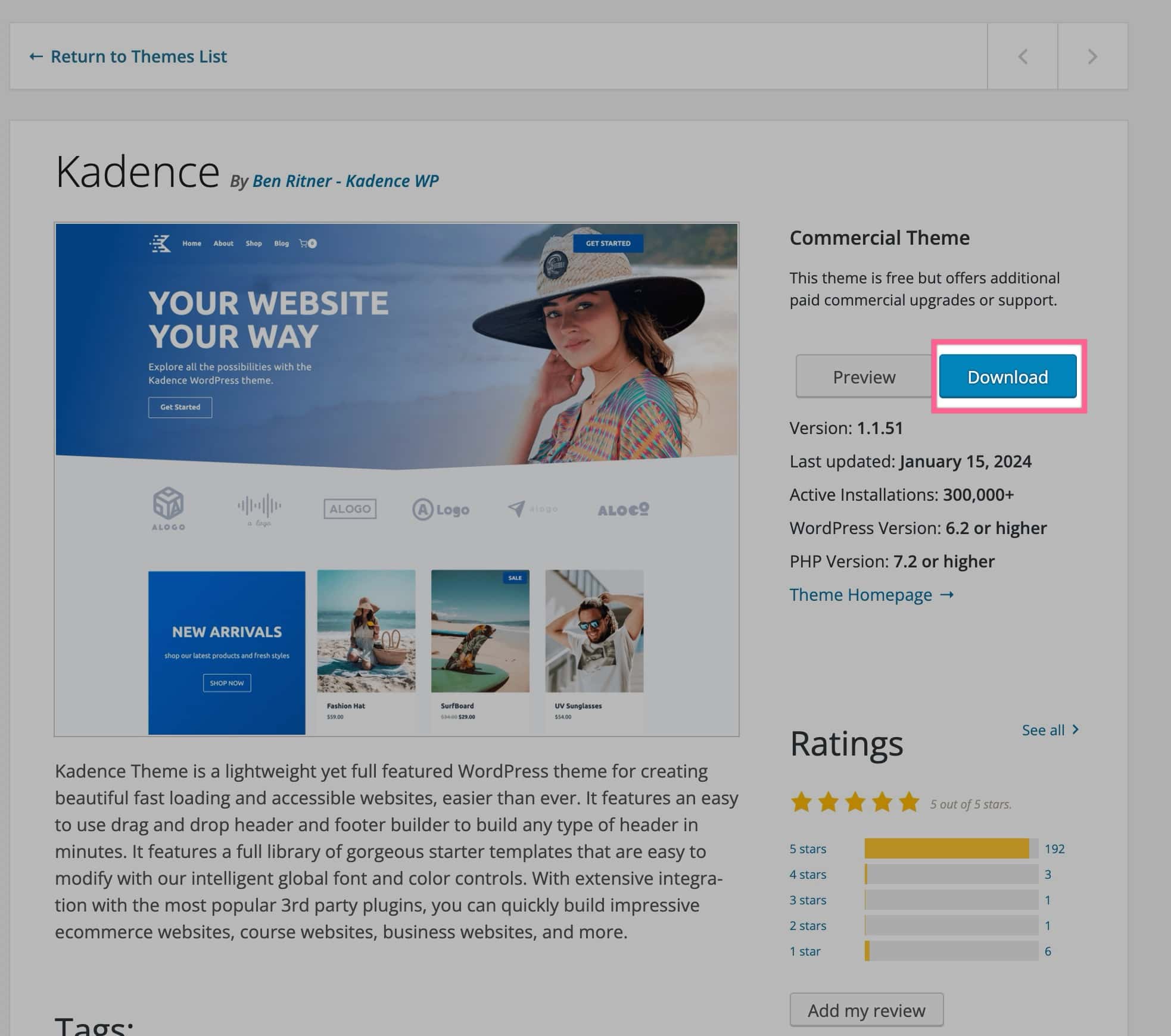Viewport: 1171px width, 1036px height.
Task: Click the arrow beside Theme Homepage
Action: 947,594
